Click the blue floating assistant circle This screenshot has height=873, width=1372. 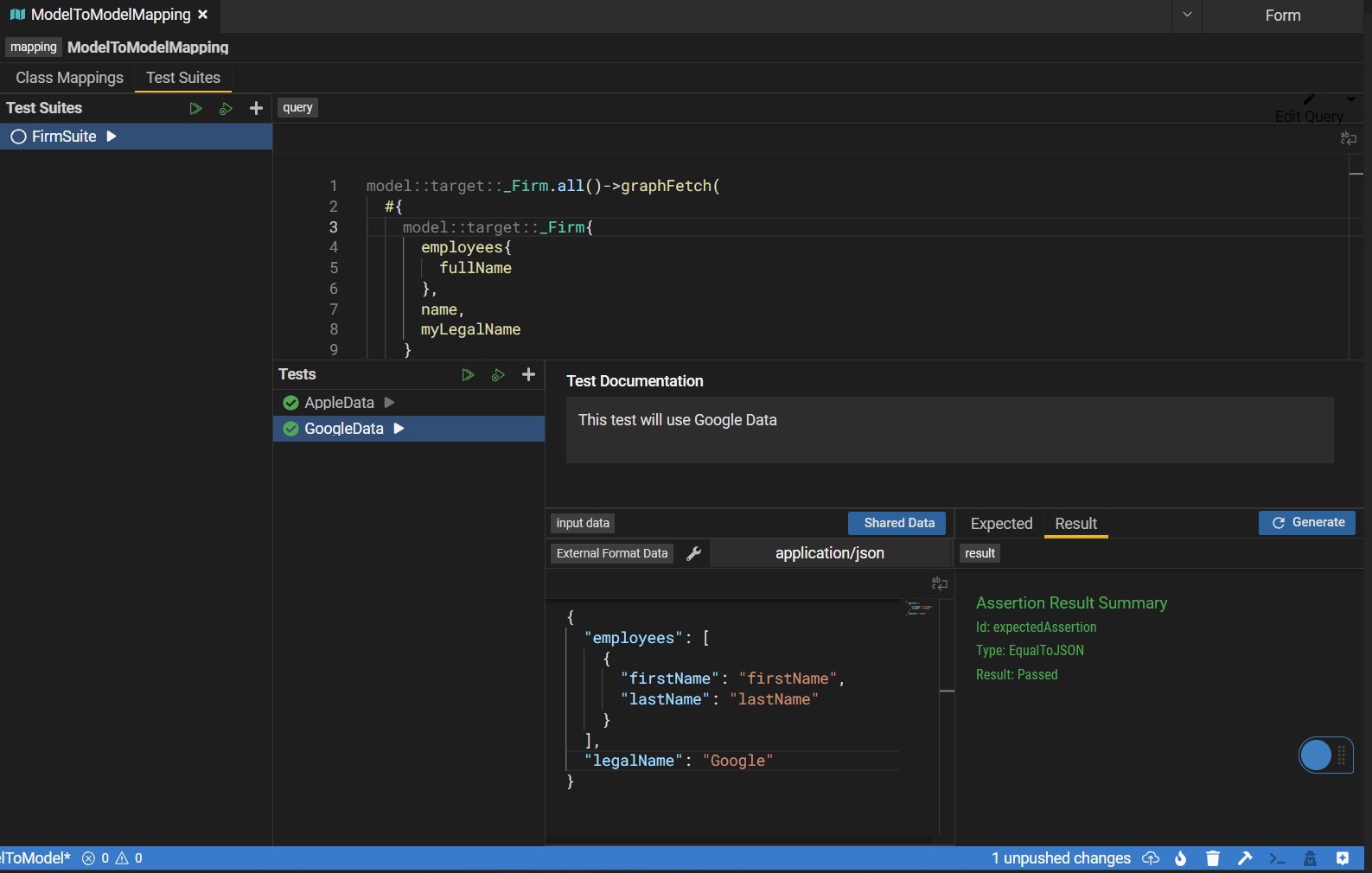1316,755
